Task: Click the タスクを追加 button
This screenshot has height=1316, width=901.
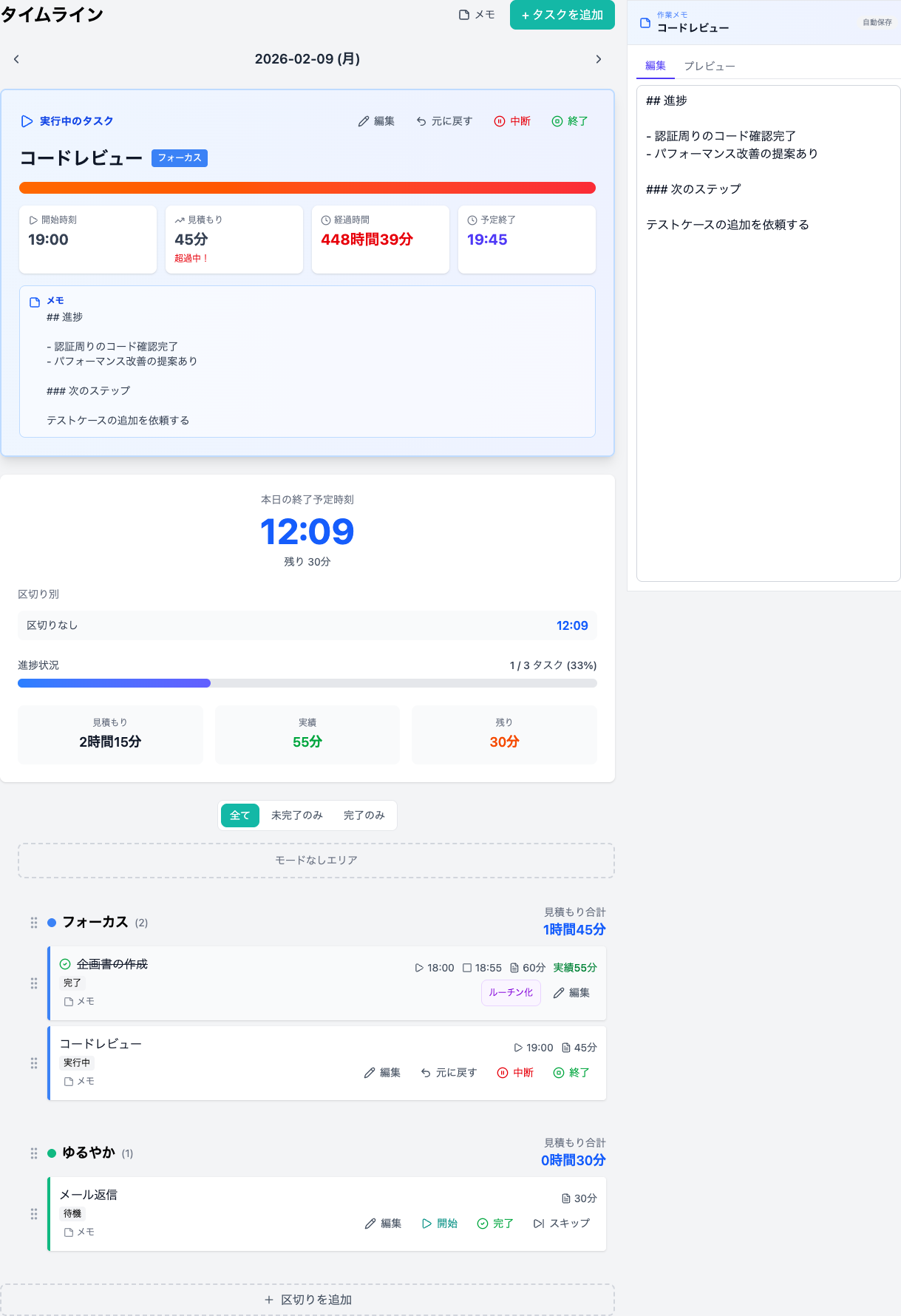Action: (x=562, y=15)
